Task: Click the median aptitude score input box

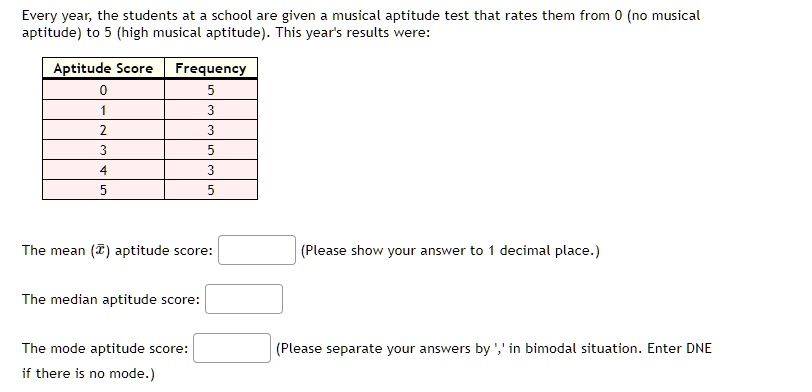Action: coord(244,299)
